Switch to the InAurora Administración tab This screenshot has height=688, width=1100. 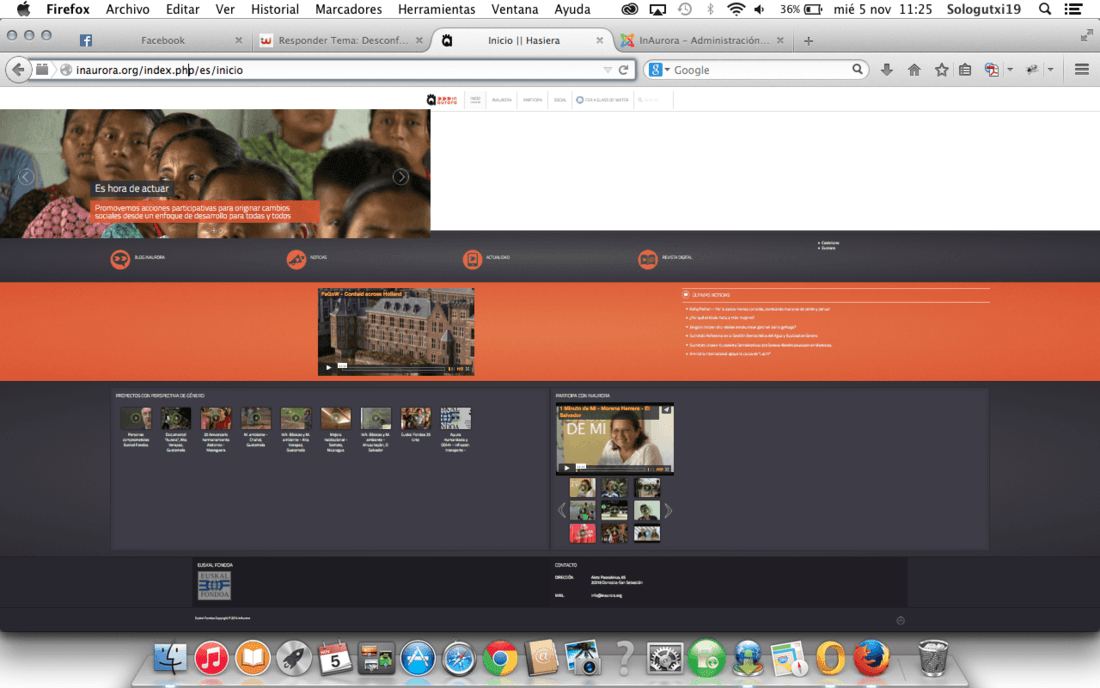point(702,41)
